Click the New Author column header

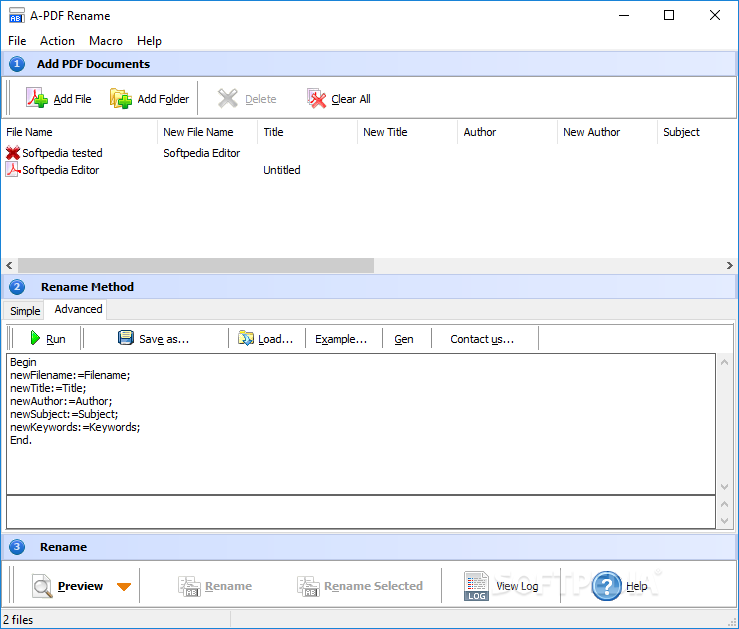point(607,132)
